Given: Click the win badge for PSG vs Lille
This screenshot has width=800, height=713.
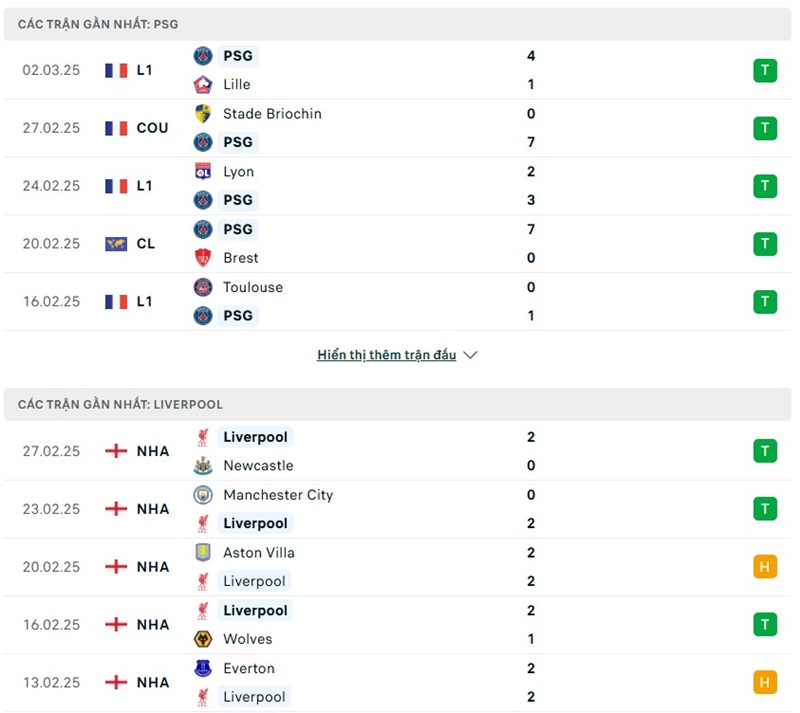Looking at the screenshot, I should (x=765, y=70).
